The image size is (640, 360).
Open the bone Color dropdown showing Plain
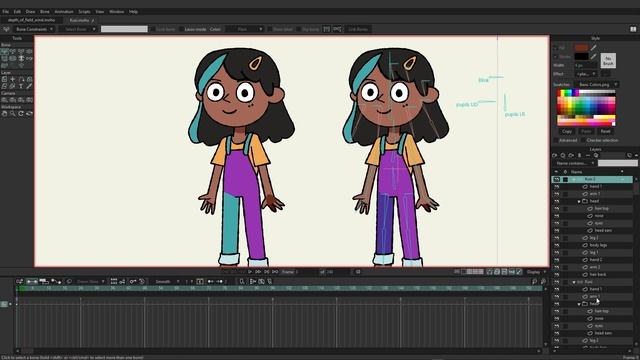tap(245, 29)
